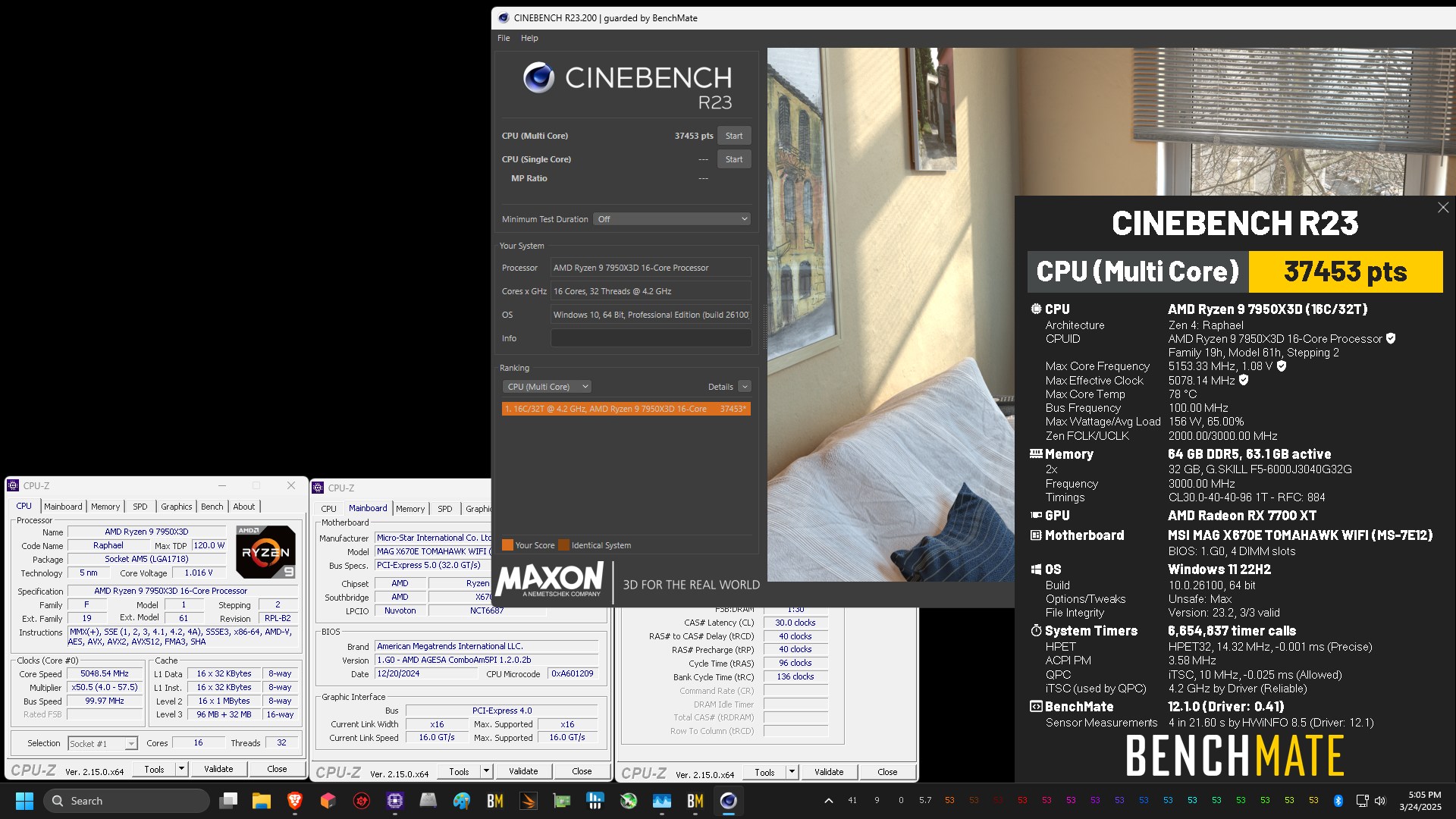Select SPD tab in the Mainboard CPU-Z window

pyautogui.click(x=445, y=509)
